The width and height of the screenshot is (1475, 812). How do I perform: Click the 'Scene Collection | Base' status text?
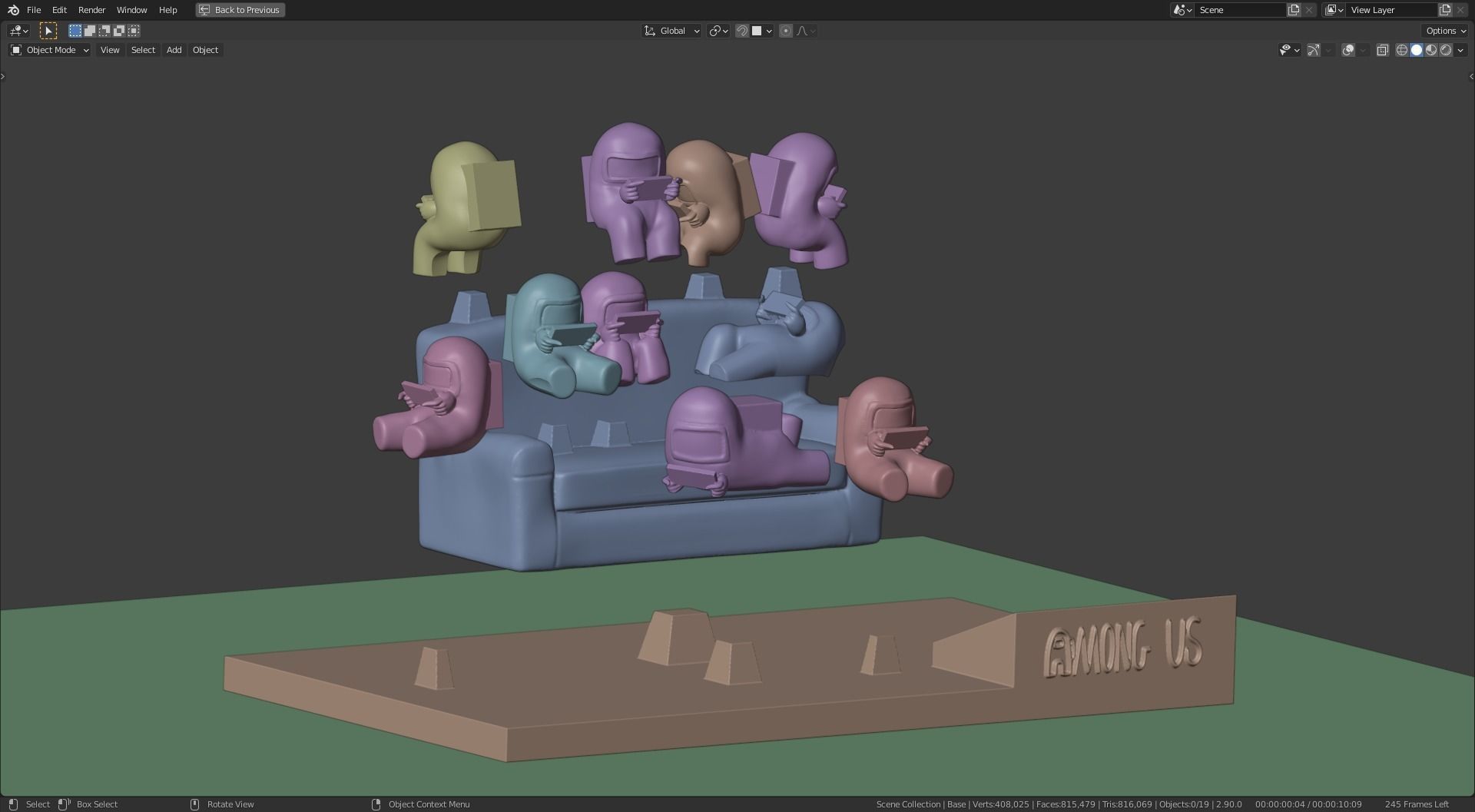click(x=921, y=804)
